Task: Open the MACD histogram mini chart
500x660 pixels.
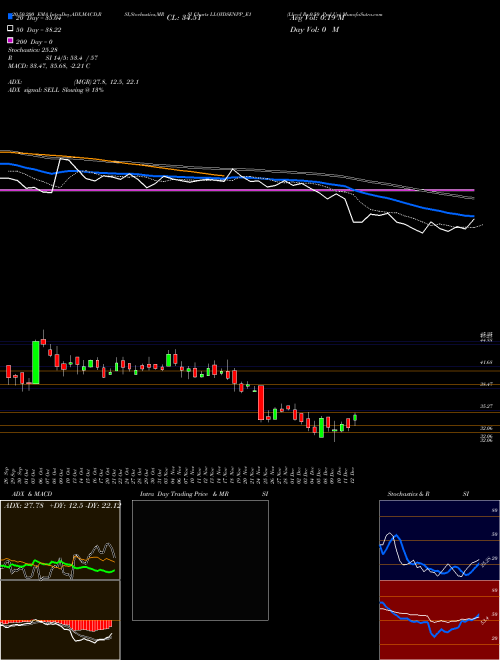Action: click(60, 620)
